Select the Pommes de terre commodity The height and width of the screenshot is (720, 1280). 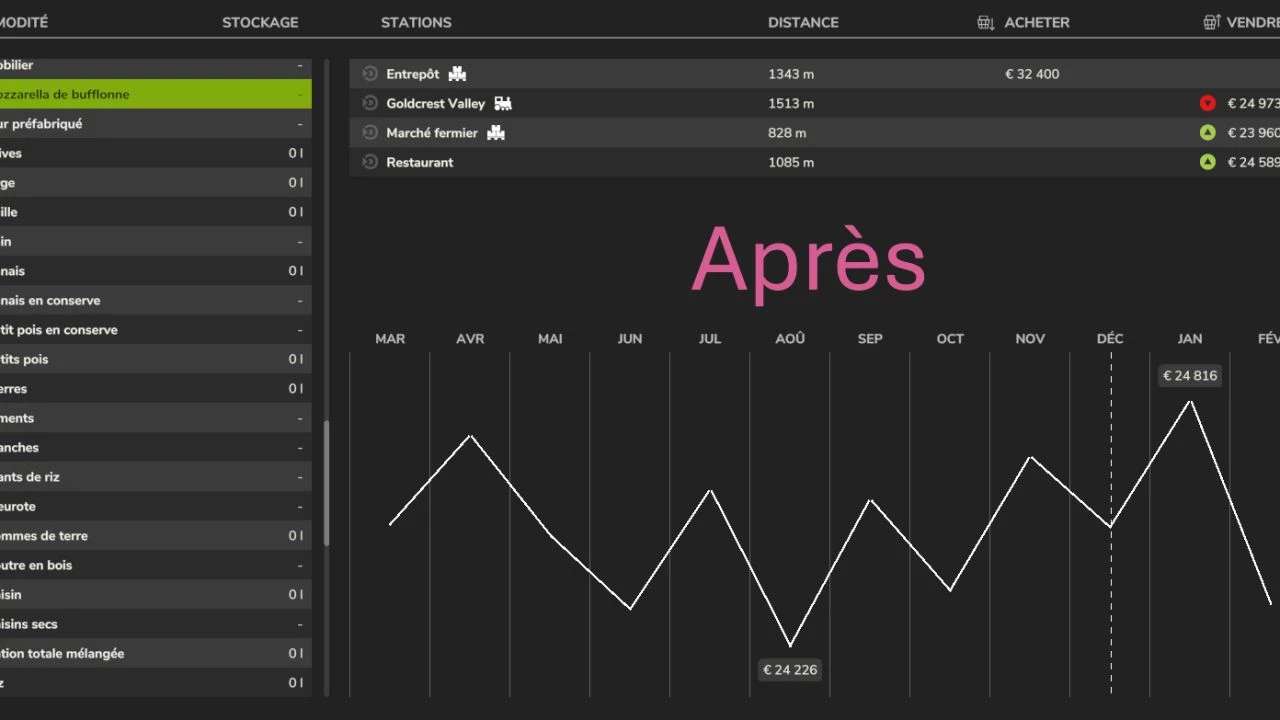(x=155, y=535)
